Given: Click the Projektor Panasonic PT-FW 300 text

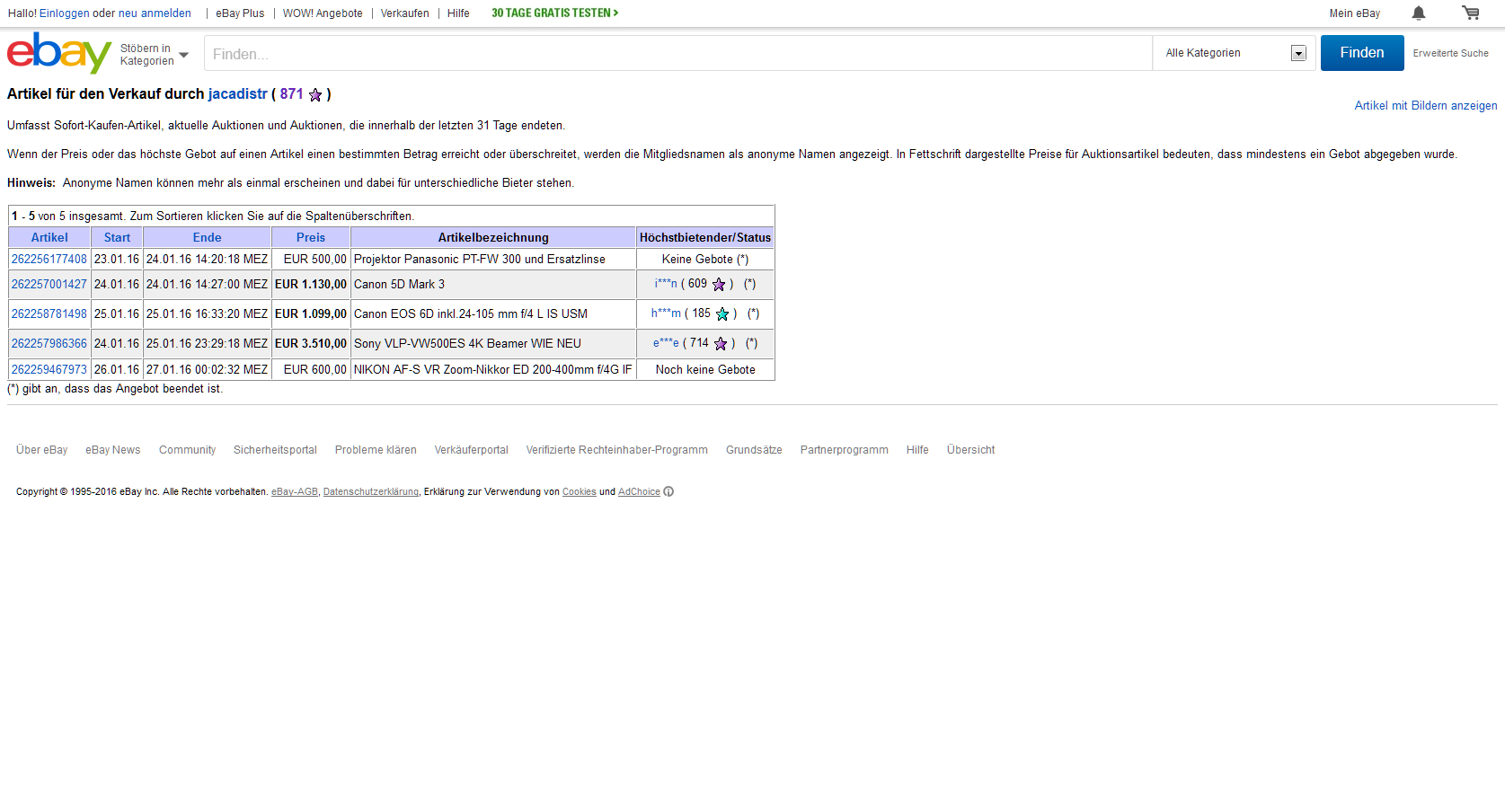Looking at the screenshot, I should pyautogui.click(x=480, y=260).
